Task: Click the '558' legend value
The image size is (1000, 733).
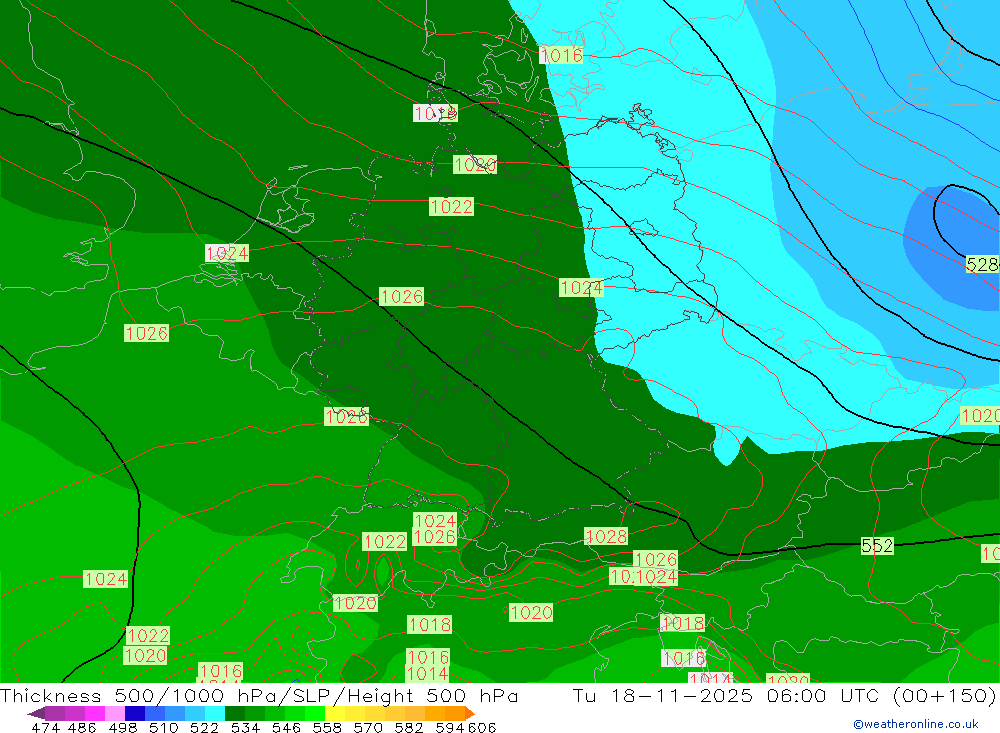Action: click(327, 727)
